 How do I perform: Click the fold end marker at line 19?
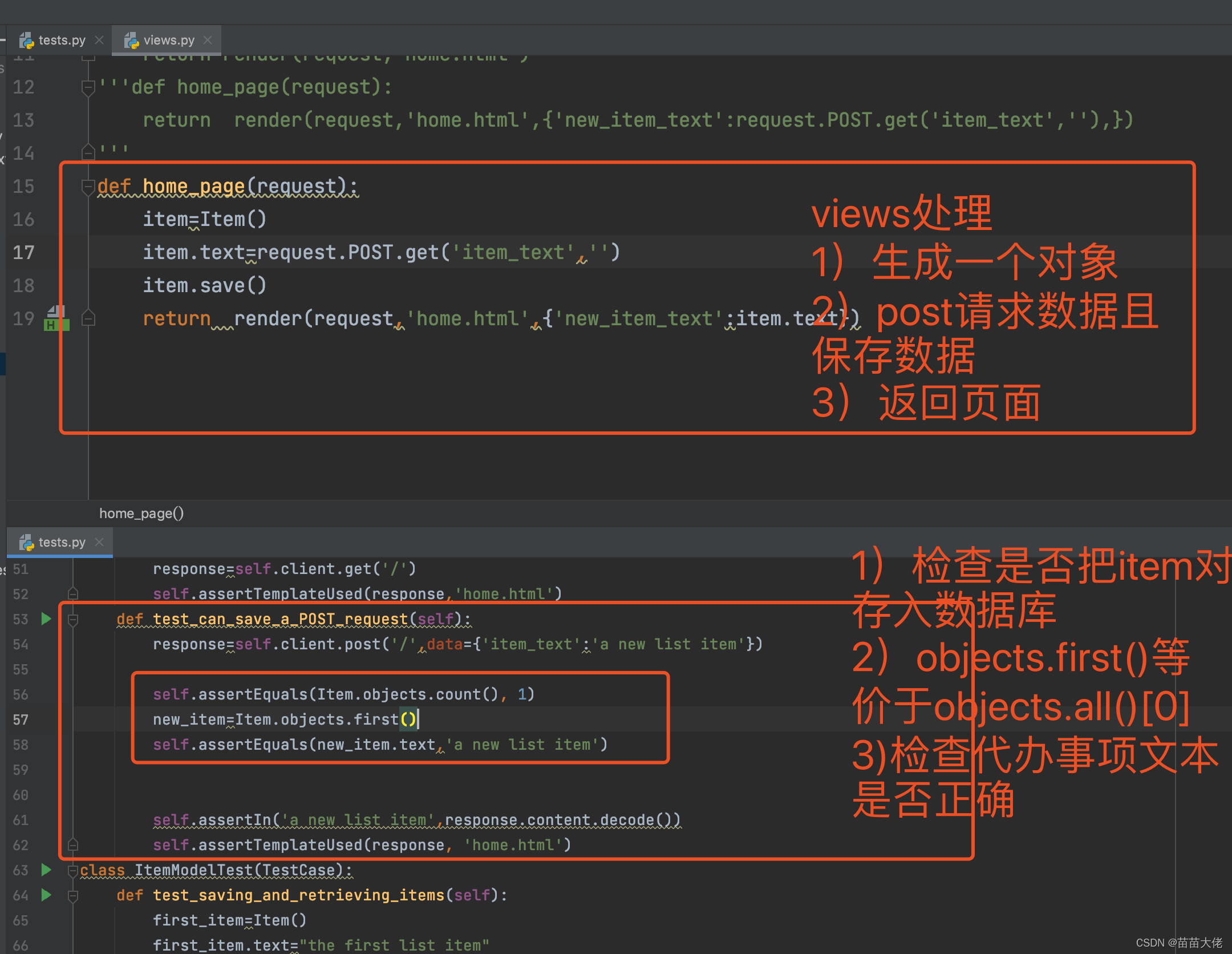[88, 318]
